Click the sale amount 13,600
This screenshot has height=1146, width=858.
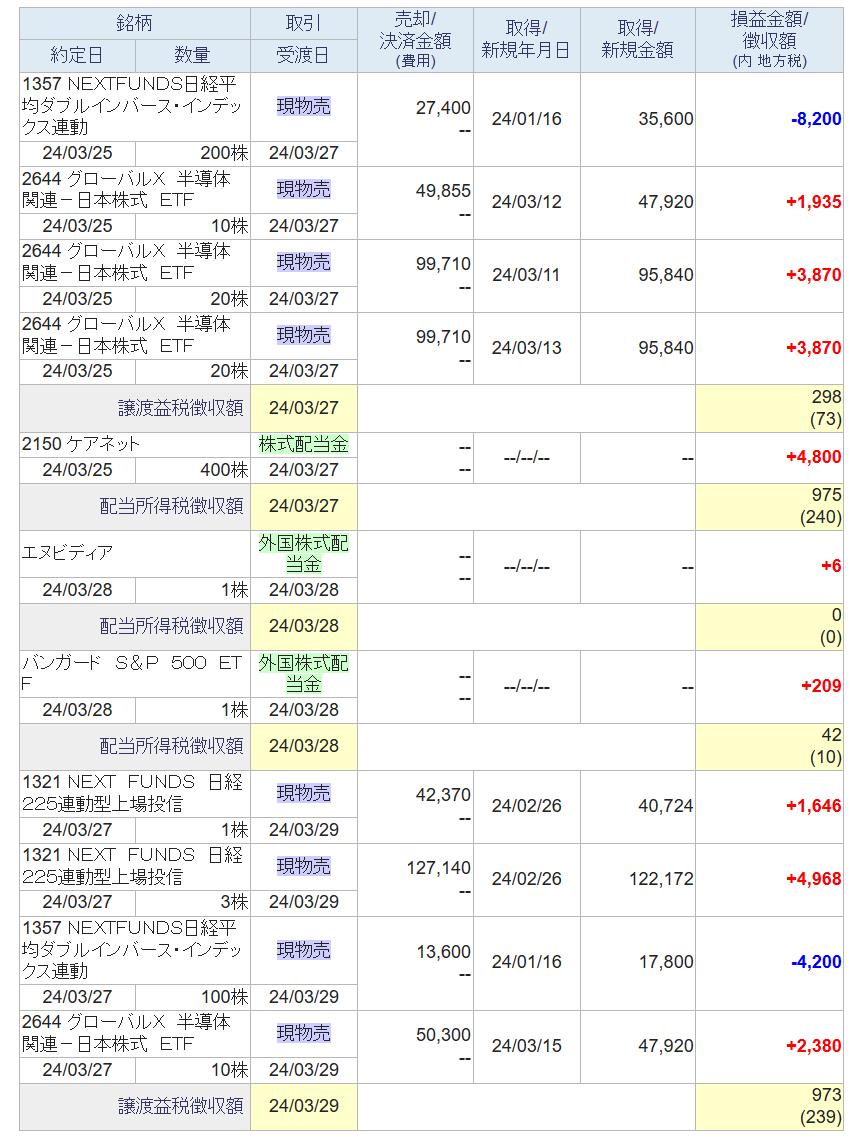[x=443, y=952]
